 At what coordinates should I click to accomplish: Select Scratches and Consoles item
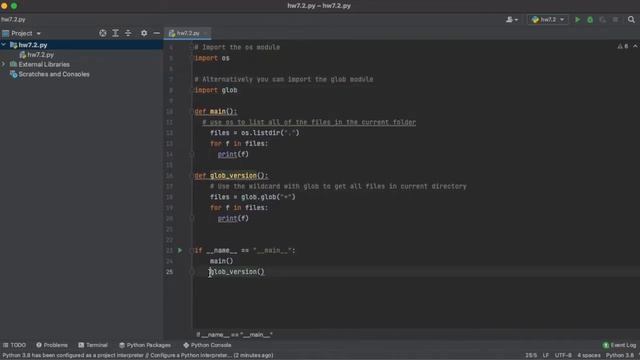(53, 74)
